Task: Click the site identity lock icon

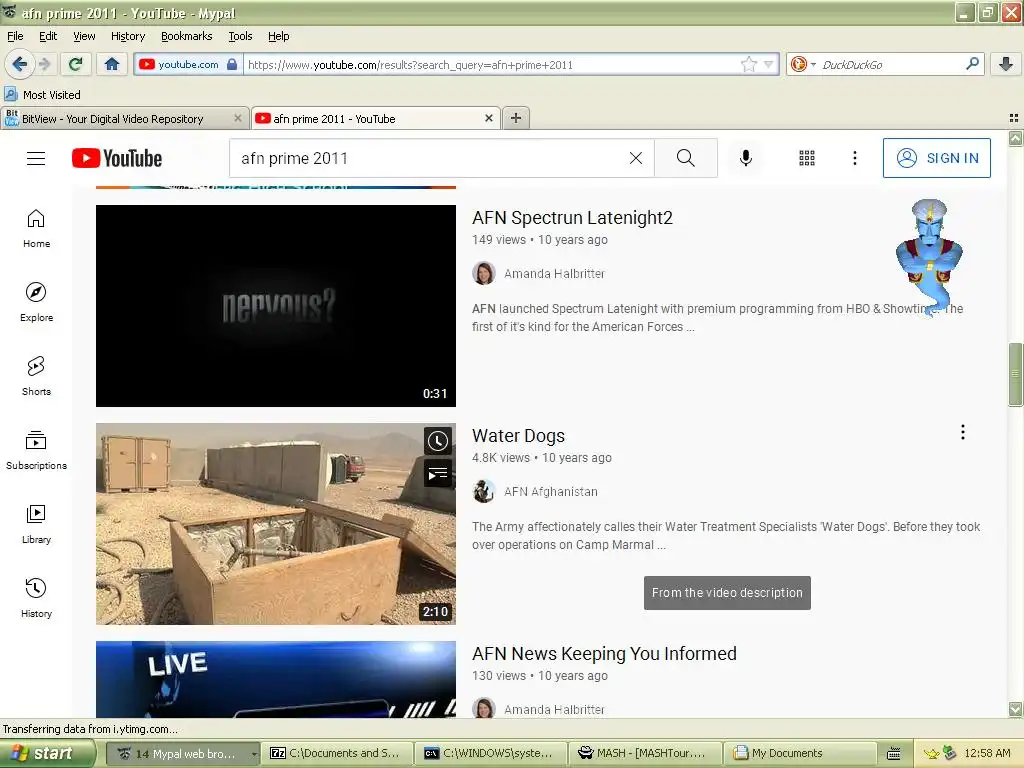Action: (x=232, y=64)
